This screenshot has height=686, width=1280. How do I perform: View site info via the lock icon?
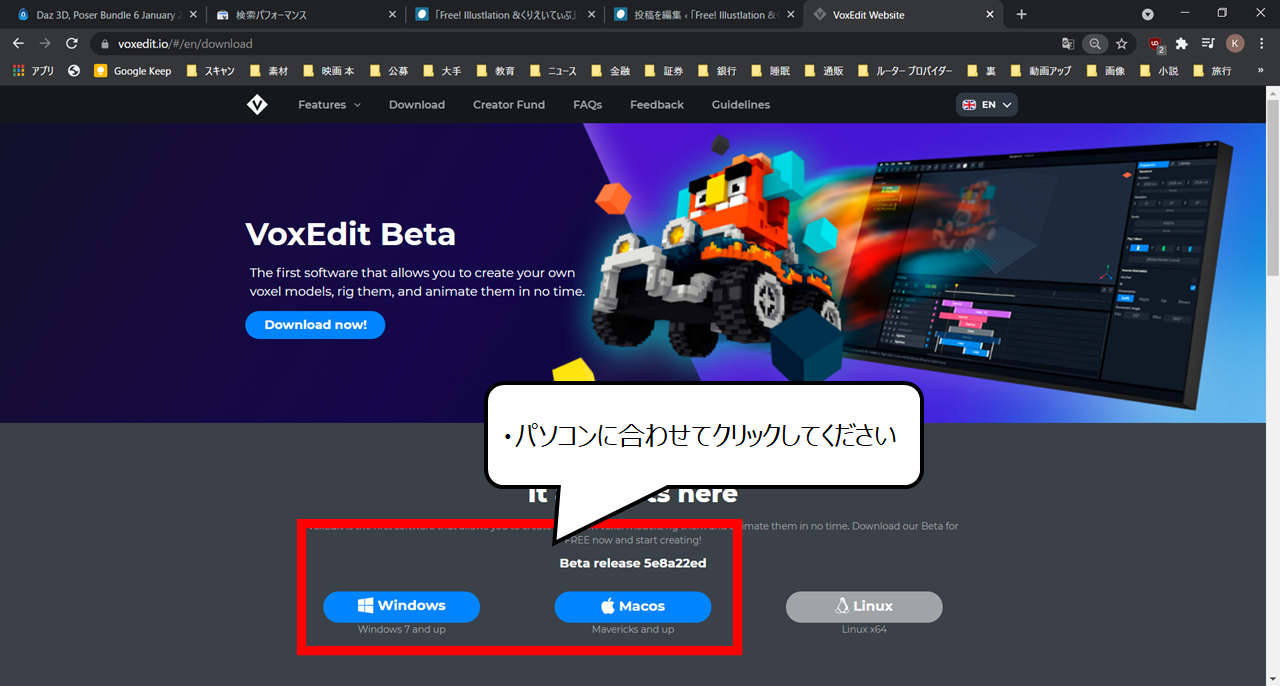pyautogui.click(x=105, y=44)
